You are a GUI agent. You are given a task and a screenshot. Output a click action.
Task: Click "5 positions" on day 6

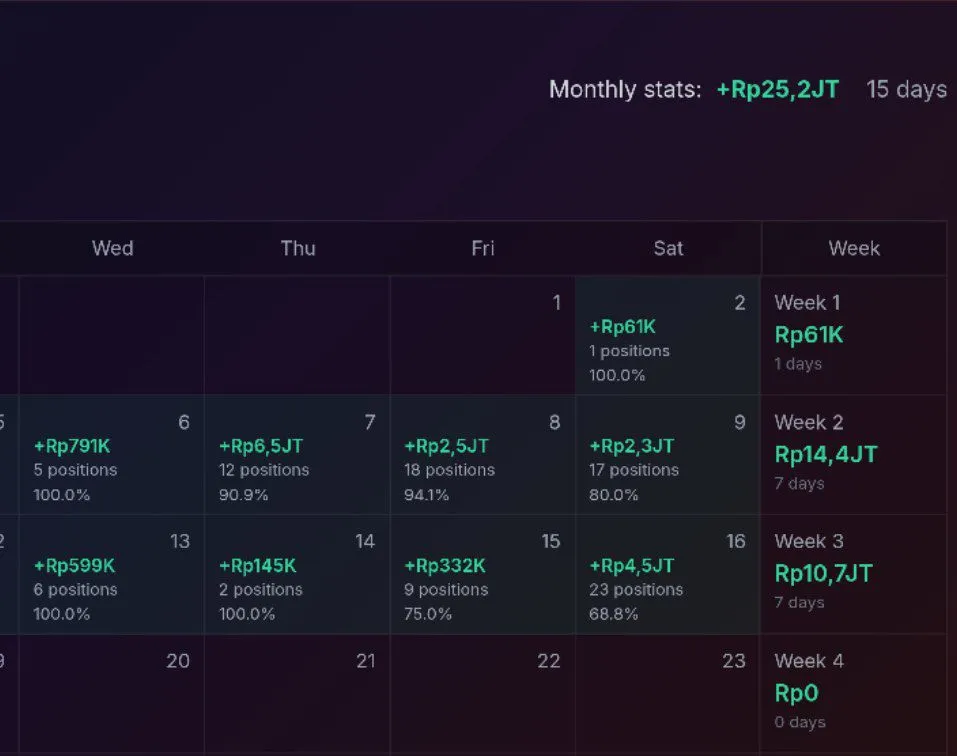(76, 470)
